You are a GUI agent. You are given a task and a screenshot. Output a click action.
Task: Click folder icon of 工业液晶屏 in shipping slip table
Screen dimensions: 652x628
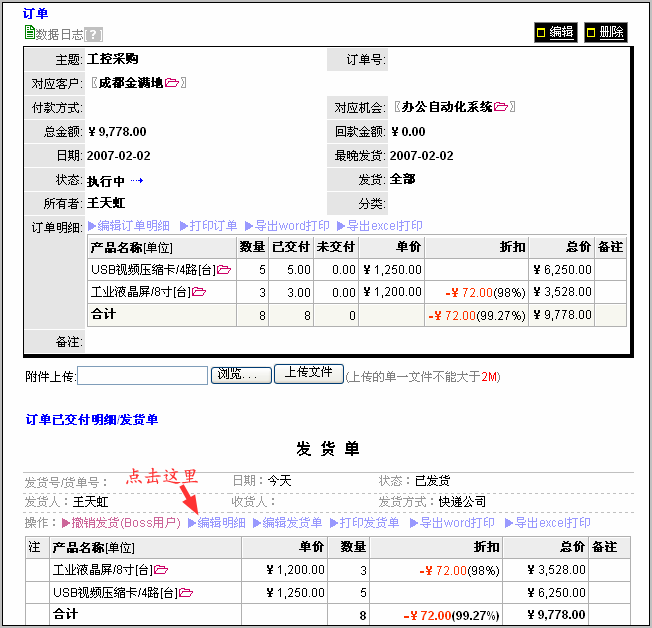pyautogui.click(x=161, y=569)
